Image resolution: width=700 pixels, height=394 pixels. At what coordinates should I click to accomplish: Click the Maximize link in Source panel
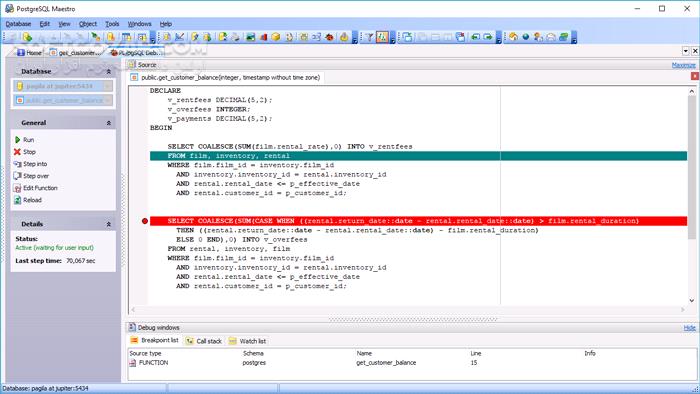click(x=683, y=65)
